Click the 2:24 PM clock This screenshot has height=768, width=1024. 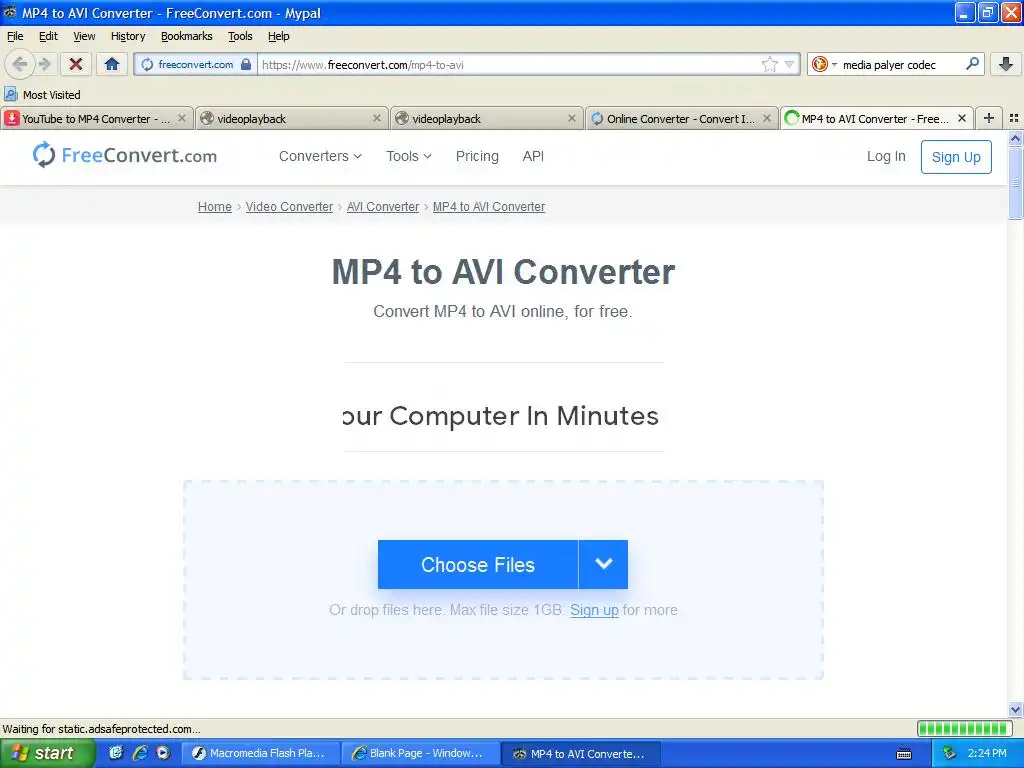[x=986, y=753]
